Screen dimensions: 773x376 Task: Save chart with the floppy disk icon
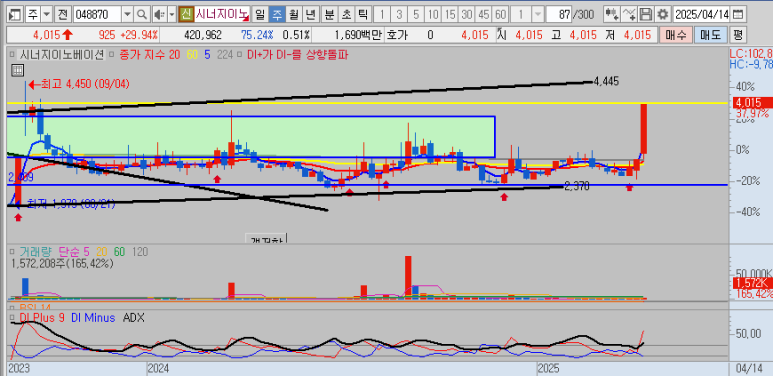coord(645,14)
